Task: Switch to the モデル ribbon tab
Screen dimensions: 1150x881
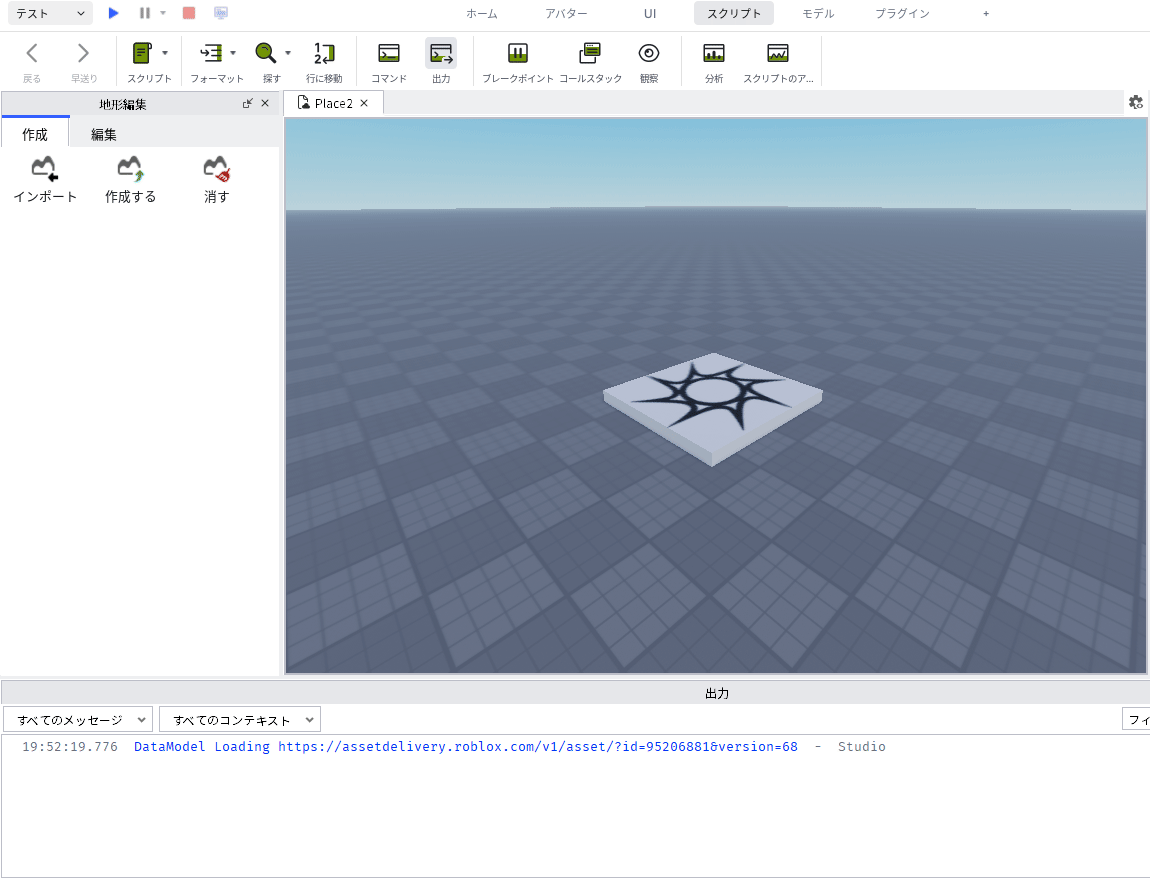Action: tap(818, 13)
